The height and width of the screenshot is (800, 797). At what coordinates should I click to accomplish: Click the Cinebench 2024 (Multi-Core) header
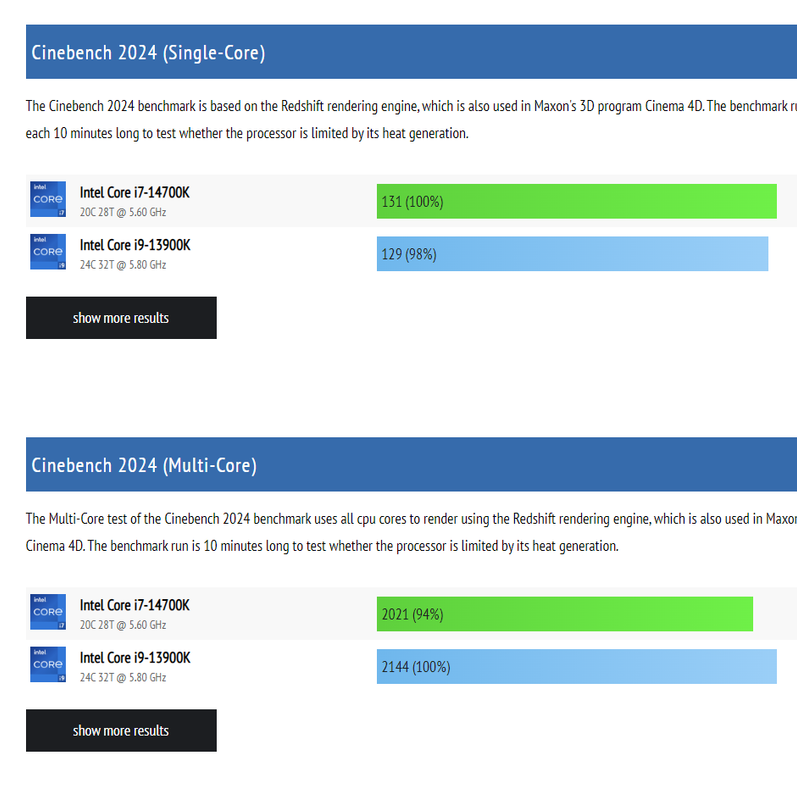point(411,465)
